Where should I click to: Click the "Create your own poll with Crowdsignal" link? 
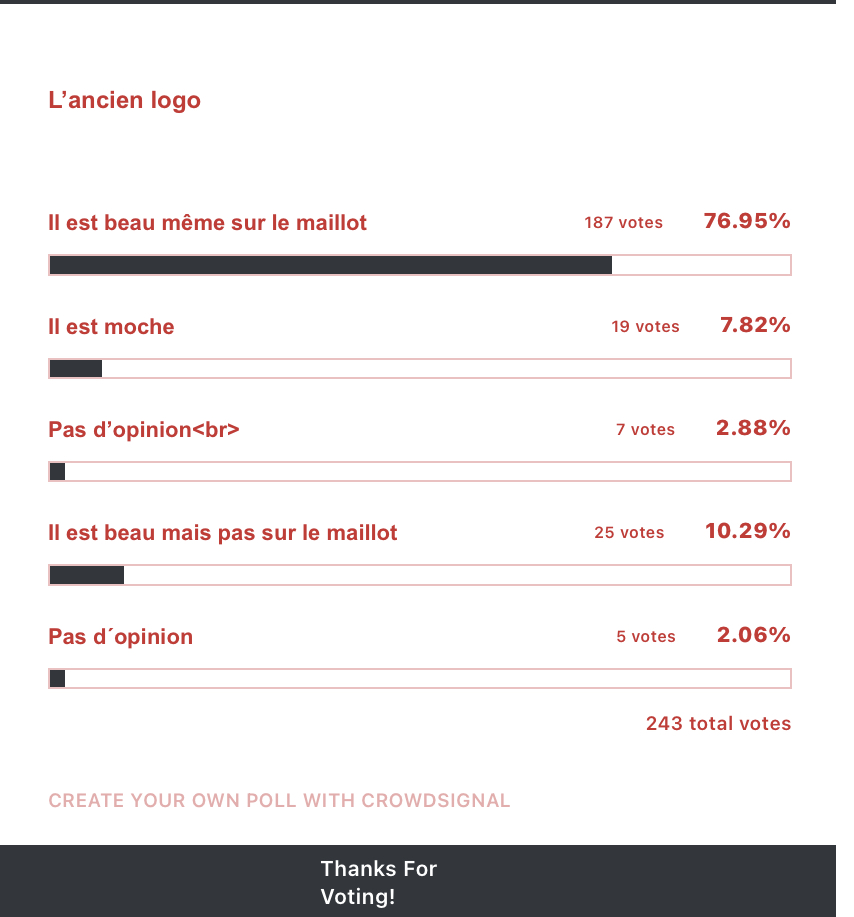point(279,800)
